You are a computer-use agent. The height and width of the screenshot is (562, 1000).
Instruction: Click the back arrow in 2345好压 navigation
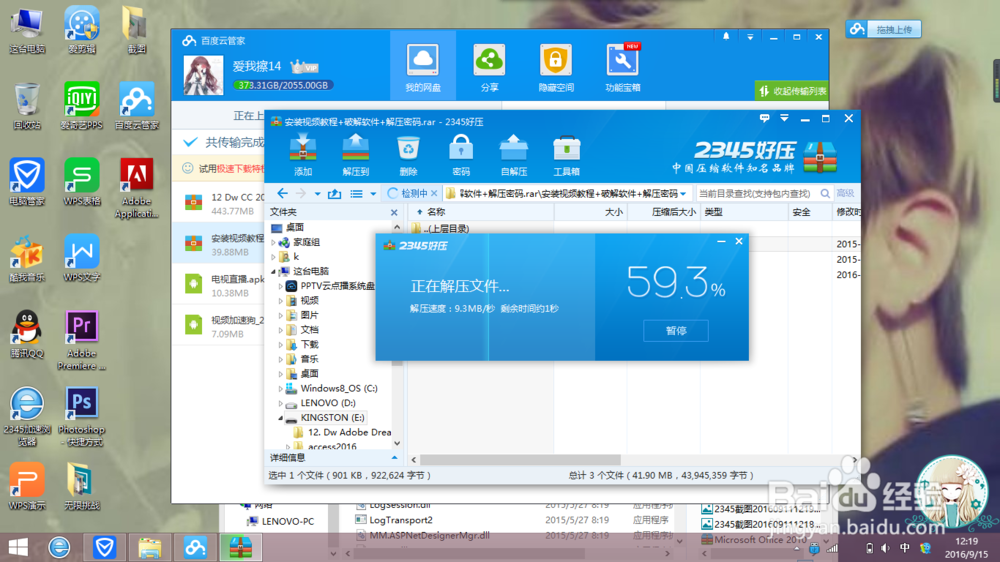[x=283, y=193]
